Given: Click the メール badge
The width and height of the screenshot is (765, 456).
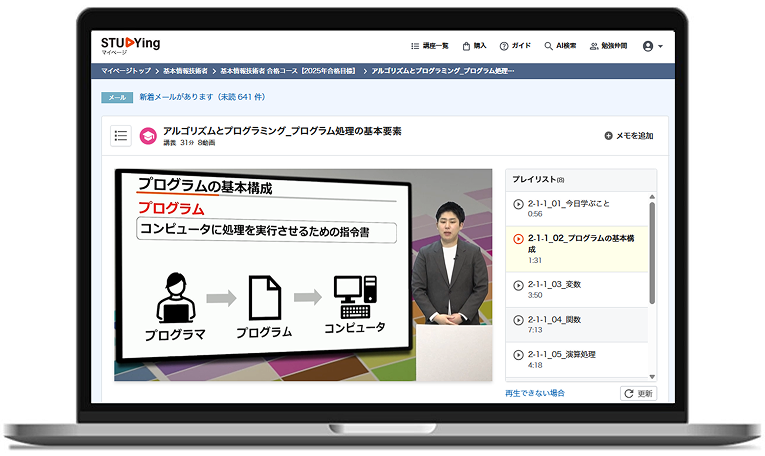Looking at the screenshot, I should [x=116, y=97].
